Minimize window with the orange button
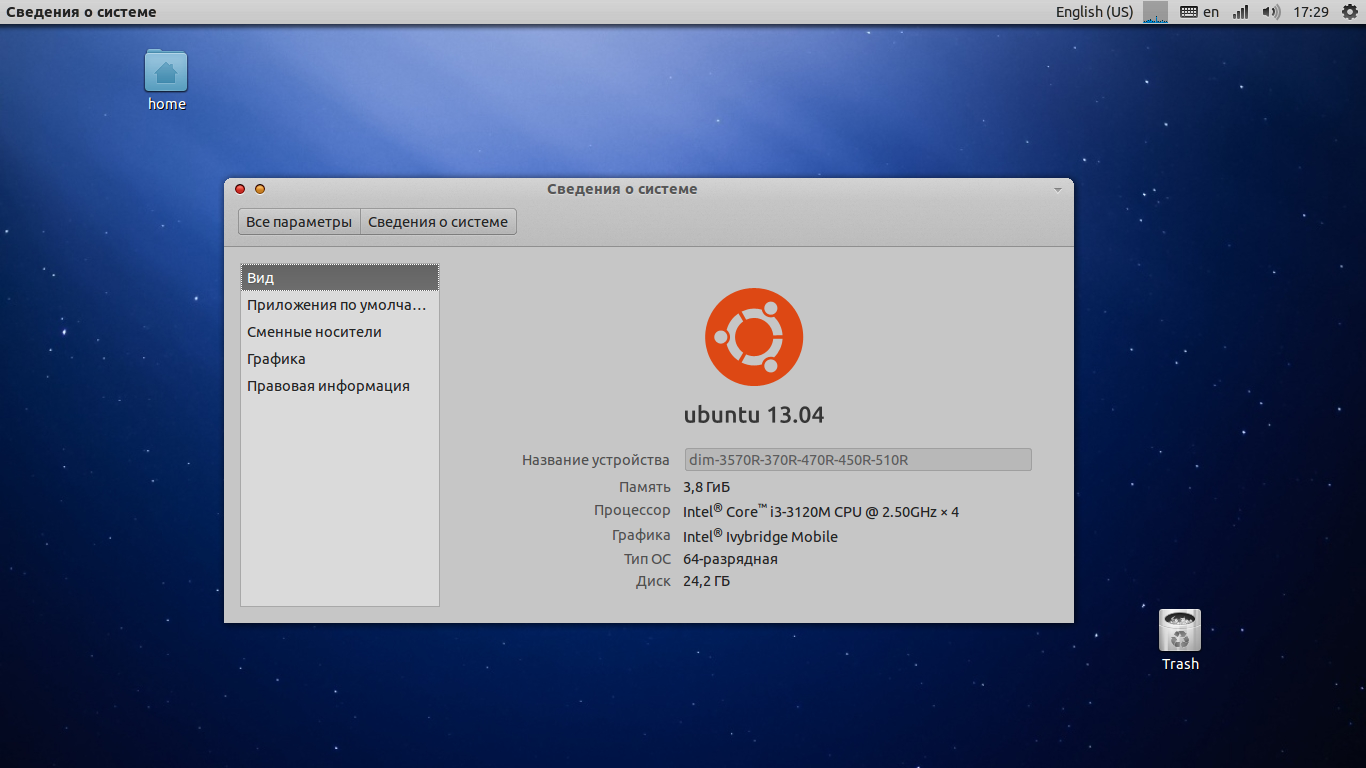Image resolution: width=1366 pixels, height=768 pixels. [260, 189]
